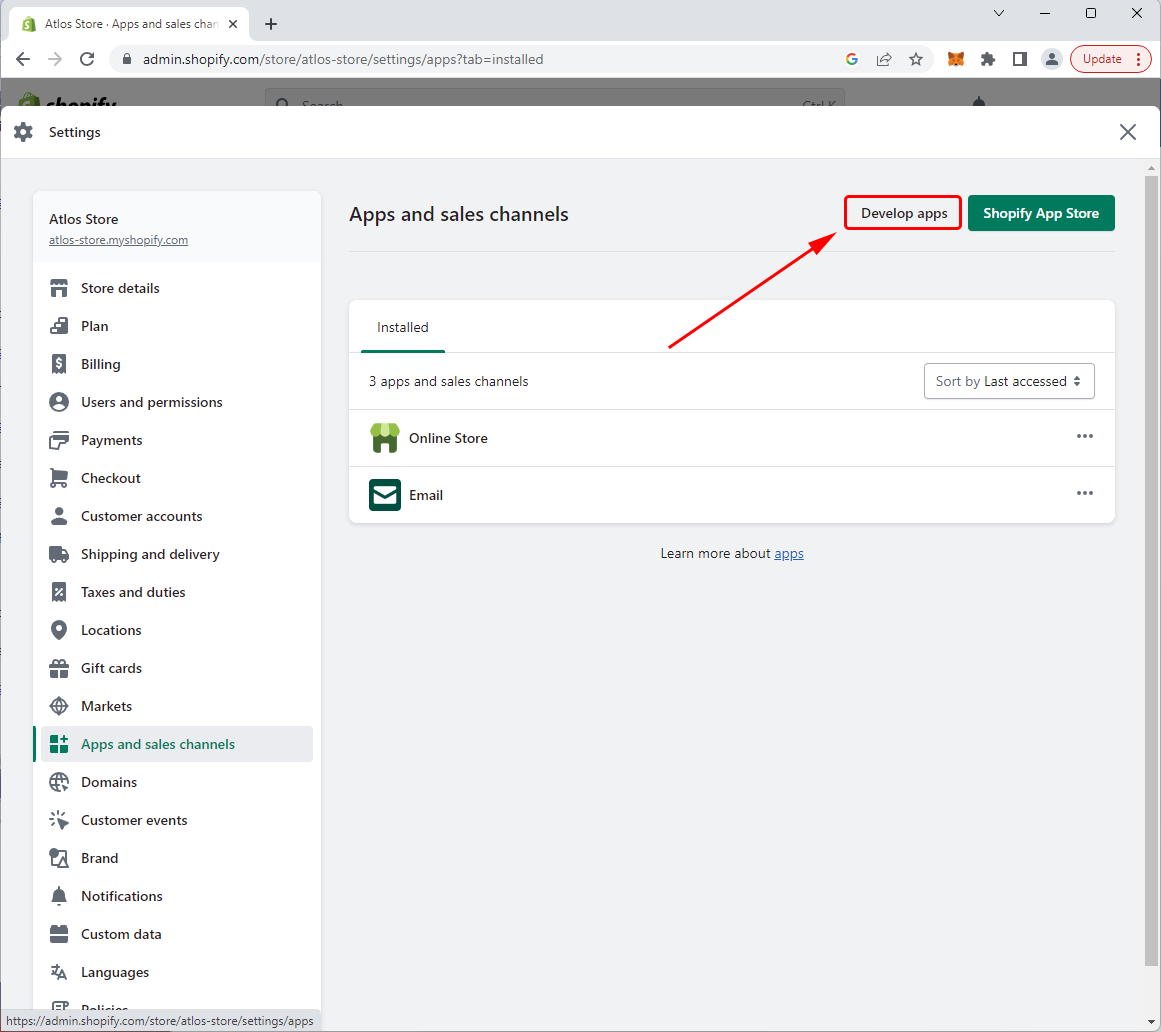Click the Users and permissions person icon
Screen dimensions: 1161x1032
58,402
